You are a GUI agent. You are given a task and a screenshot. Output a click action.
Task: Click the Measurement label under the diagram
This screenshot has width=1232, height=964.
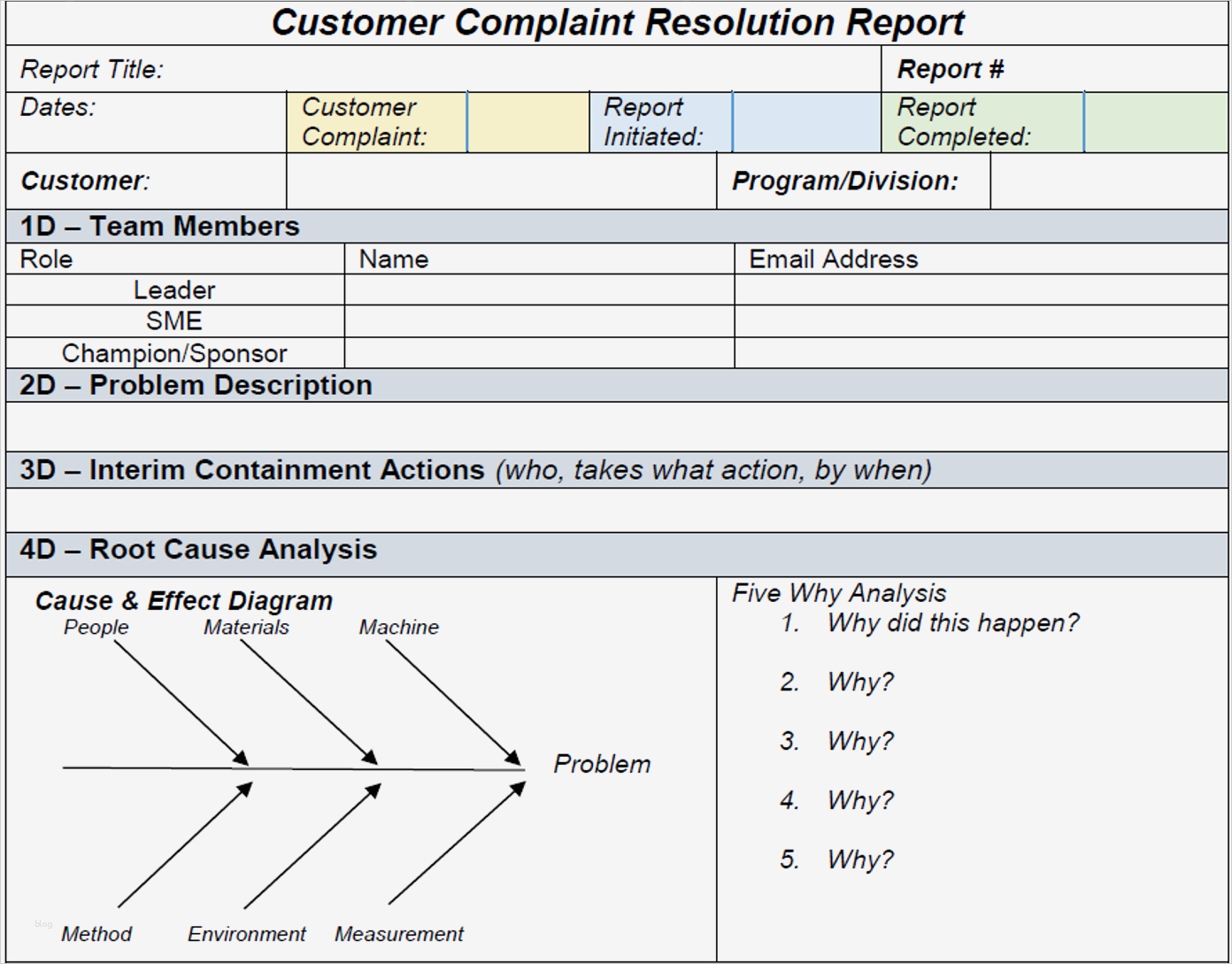398,934
